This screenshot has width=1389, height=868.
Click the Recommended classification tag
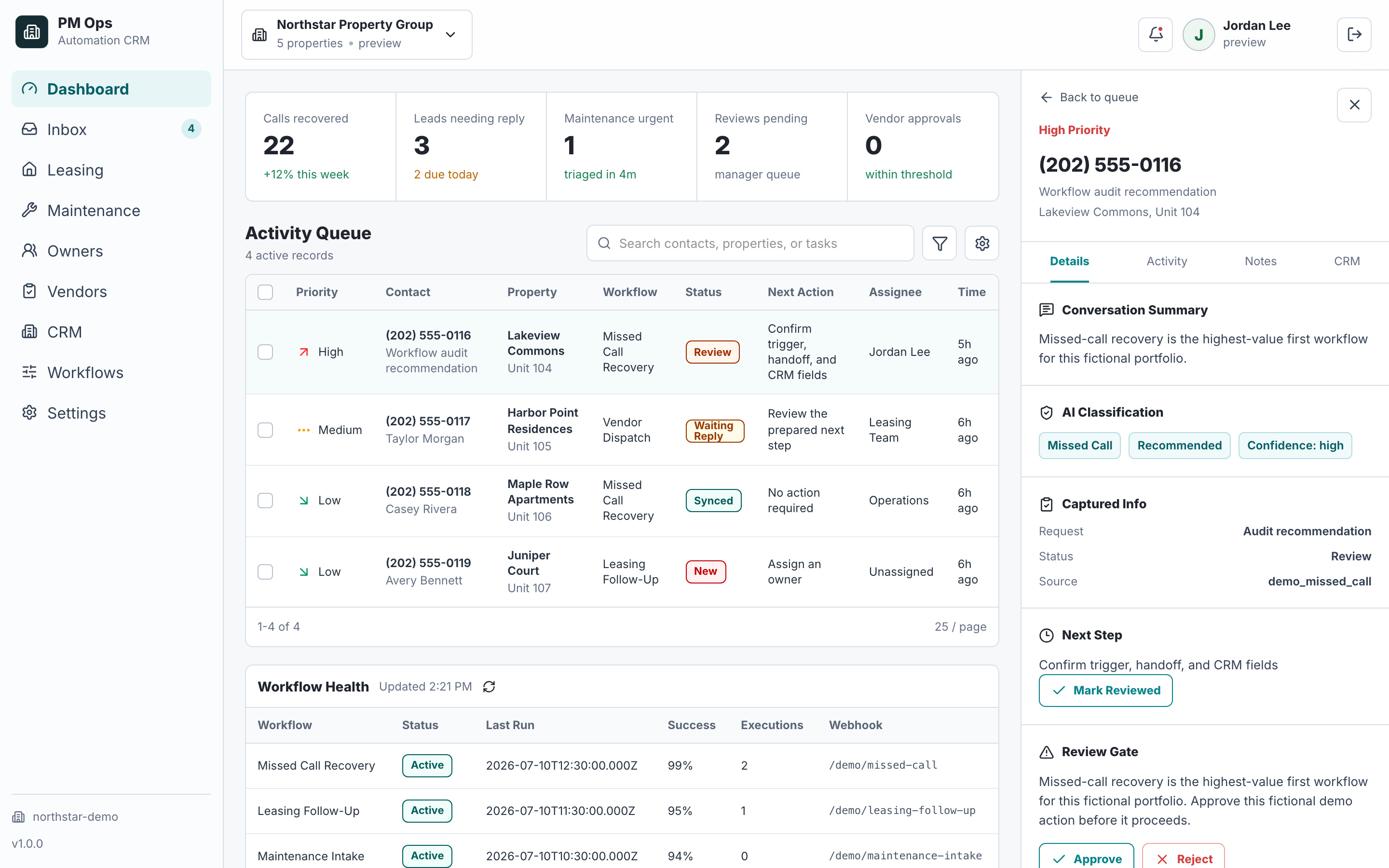pos(1179,446)
